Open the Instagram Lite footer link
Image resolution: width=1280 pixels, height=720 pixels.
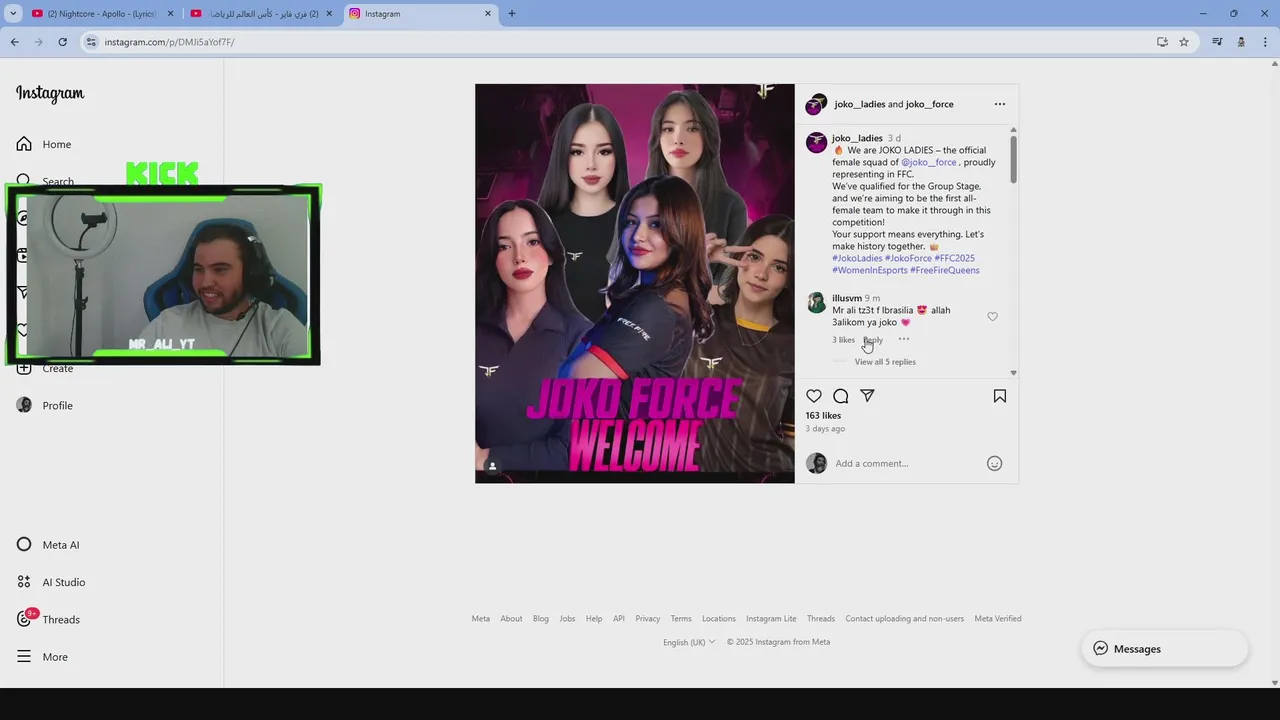point(771,618)
